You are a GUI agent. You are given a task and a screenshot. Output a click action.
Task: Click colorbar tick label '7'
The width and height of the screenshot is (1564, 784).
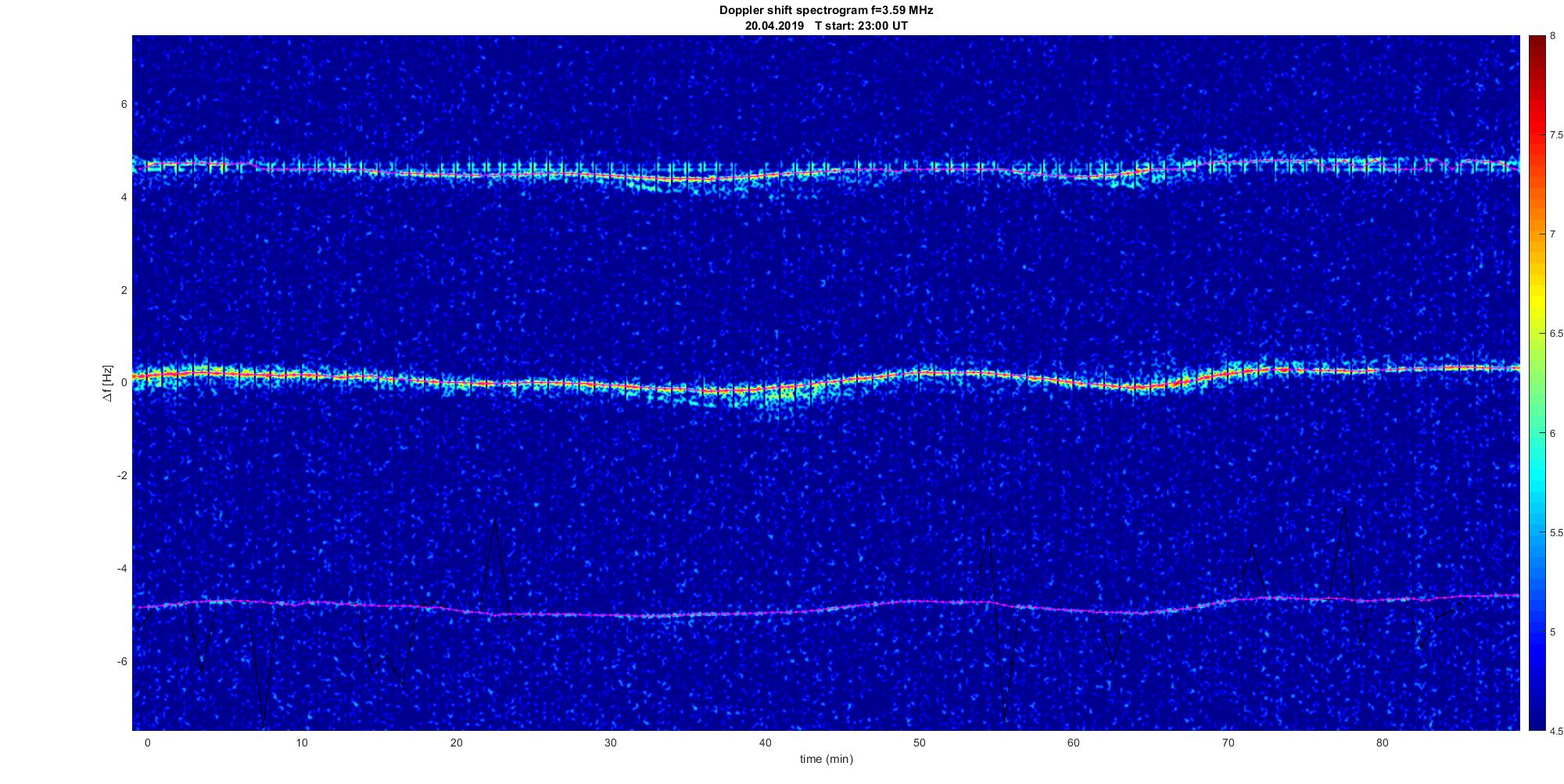pos(1552,234)
